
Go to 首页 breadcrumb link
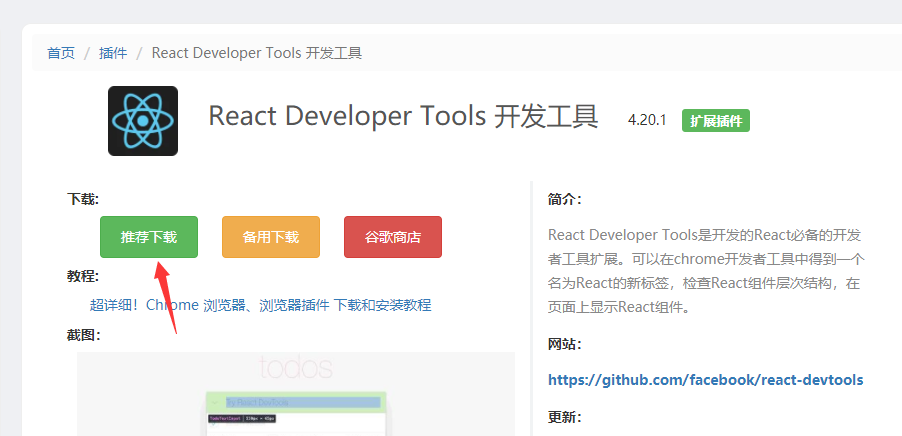pos(61,53)
